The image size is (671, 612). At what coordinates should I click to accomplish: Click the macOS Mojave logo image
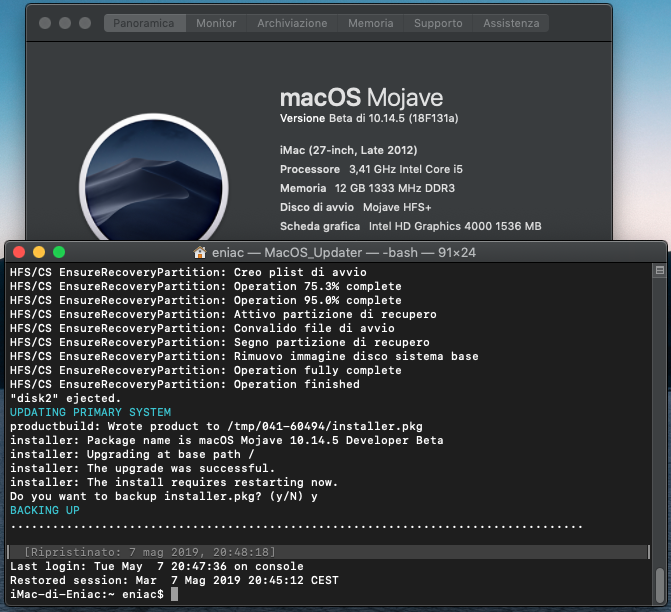[x=154, y=178]
